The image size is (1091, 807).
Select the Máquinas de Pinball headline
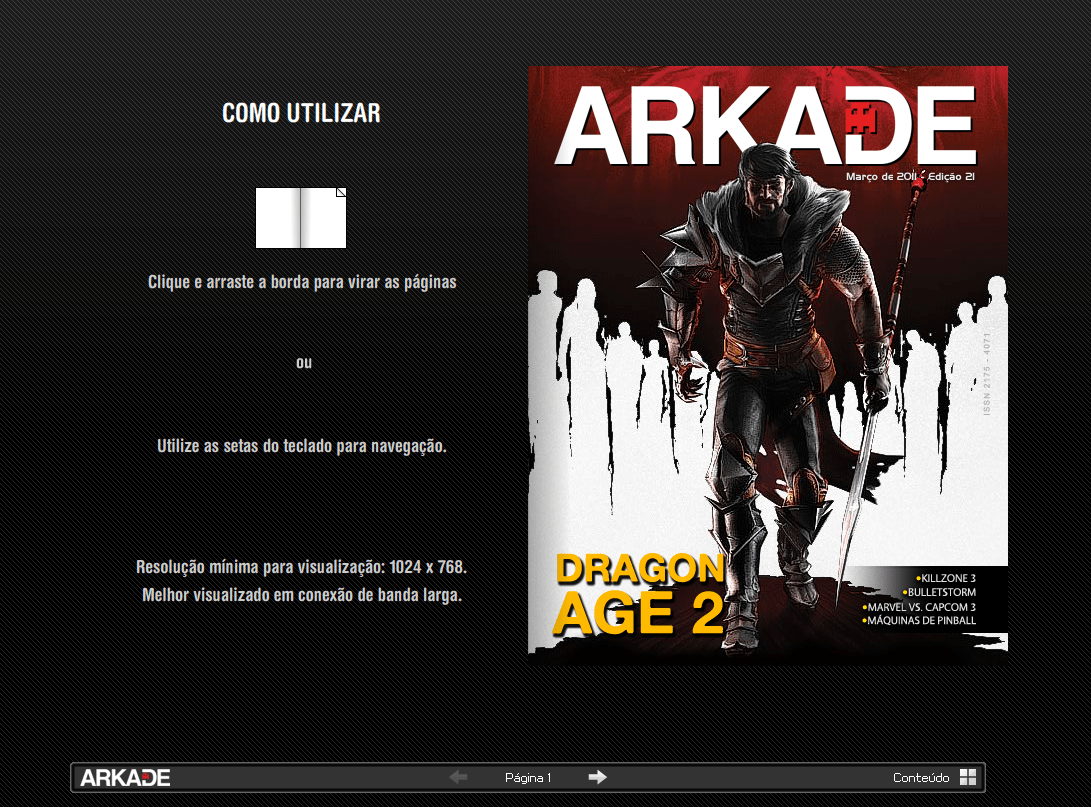pyautogui.click(x=919, y=620)
